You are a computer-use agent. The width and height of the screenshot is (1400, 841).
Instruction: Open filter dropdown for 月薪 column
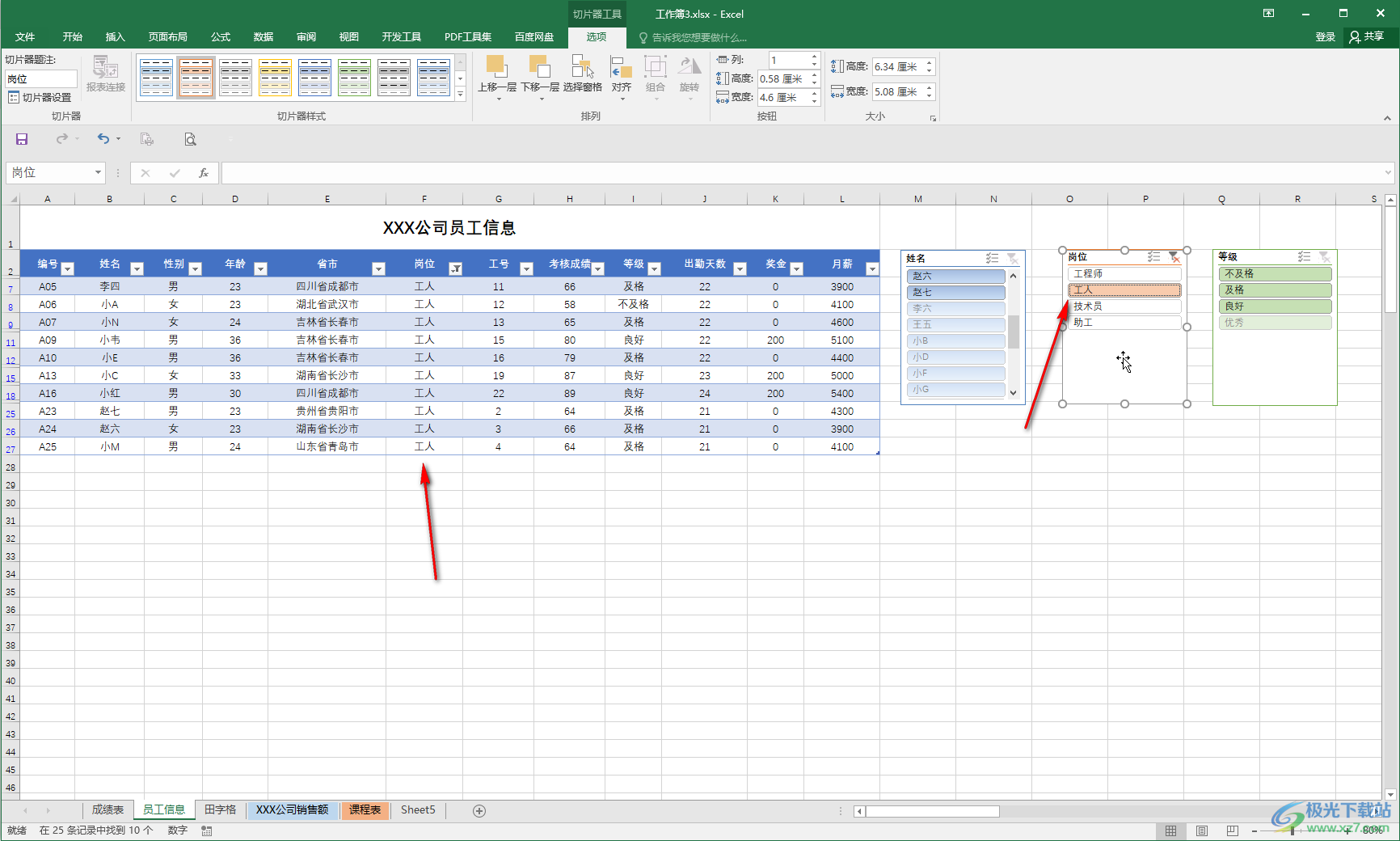pos(872,268)
